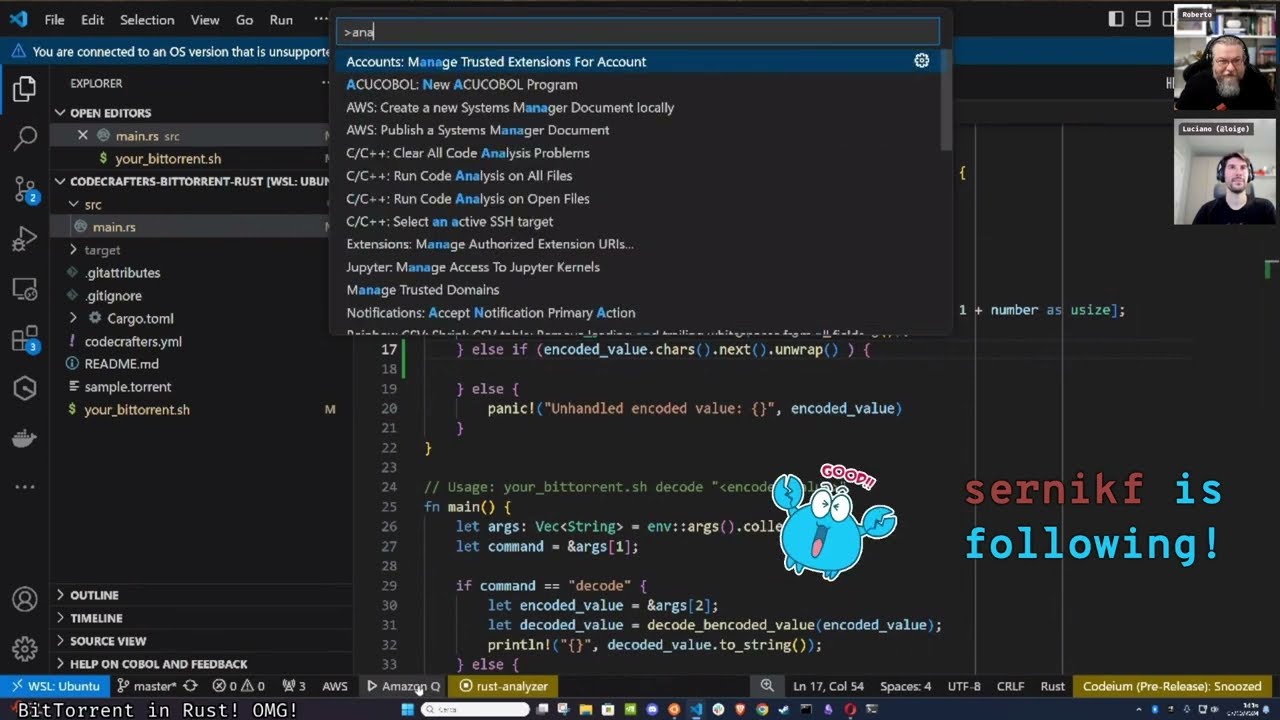Open the Extensions view
This screenshot has width=1280, height=720.
pos(25,340)
